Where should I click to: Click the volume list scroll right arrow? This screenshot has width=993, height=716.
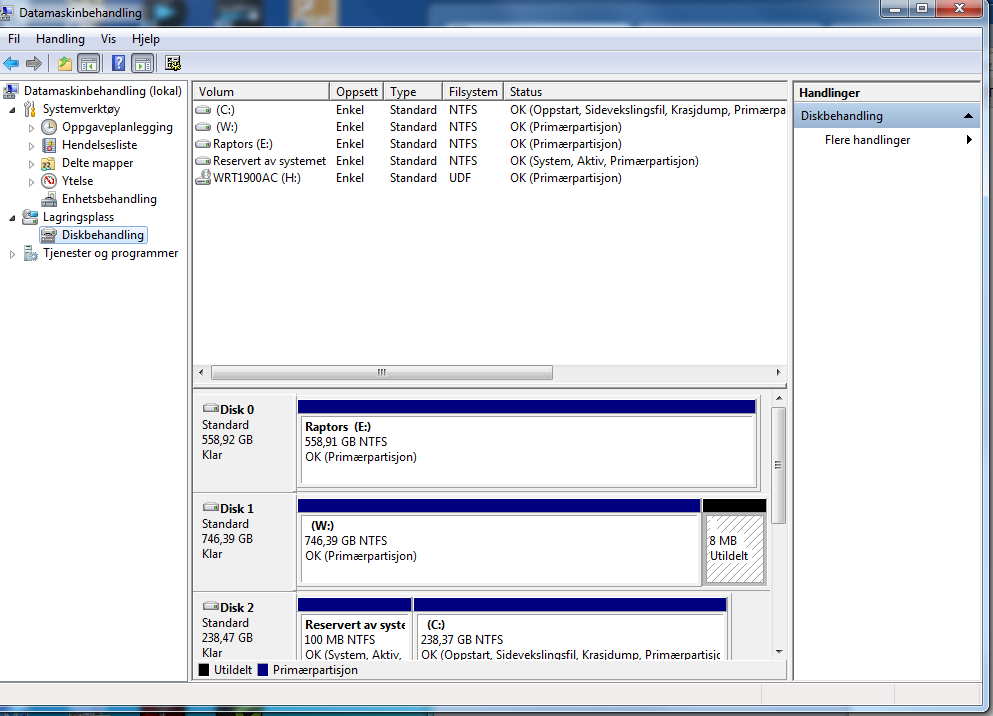(x=778, y=372)
